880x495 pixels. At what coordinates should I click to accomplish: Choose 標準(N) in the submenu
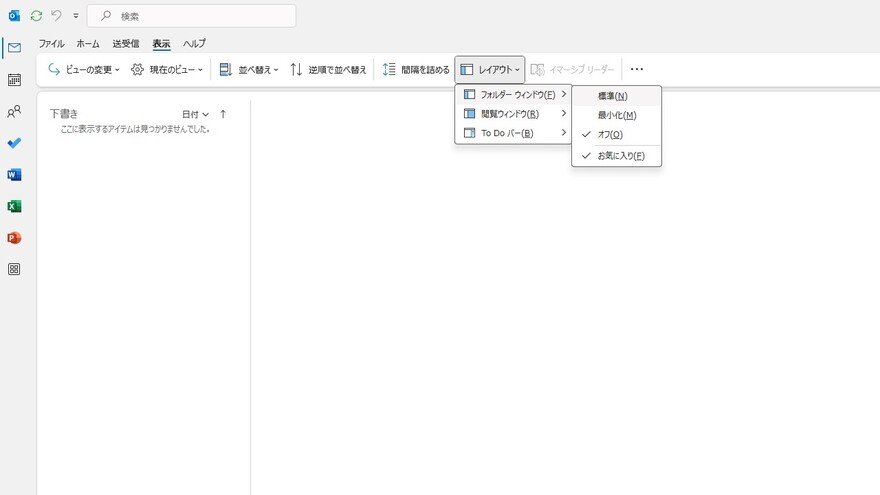click(x=612, y=96)
